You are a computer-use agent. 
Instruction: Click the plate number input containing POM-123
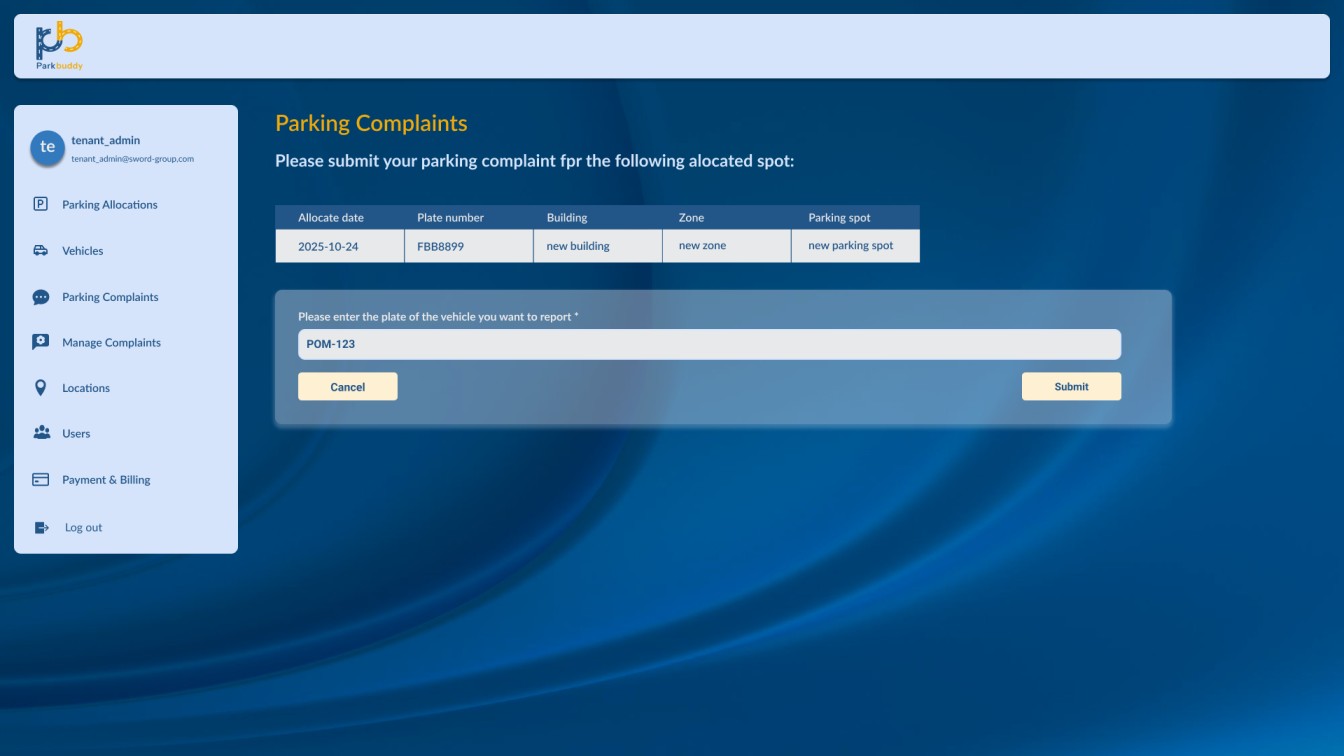(709, 343)
